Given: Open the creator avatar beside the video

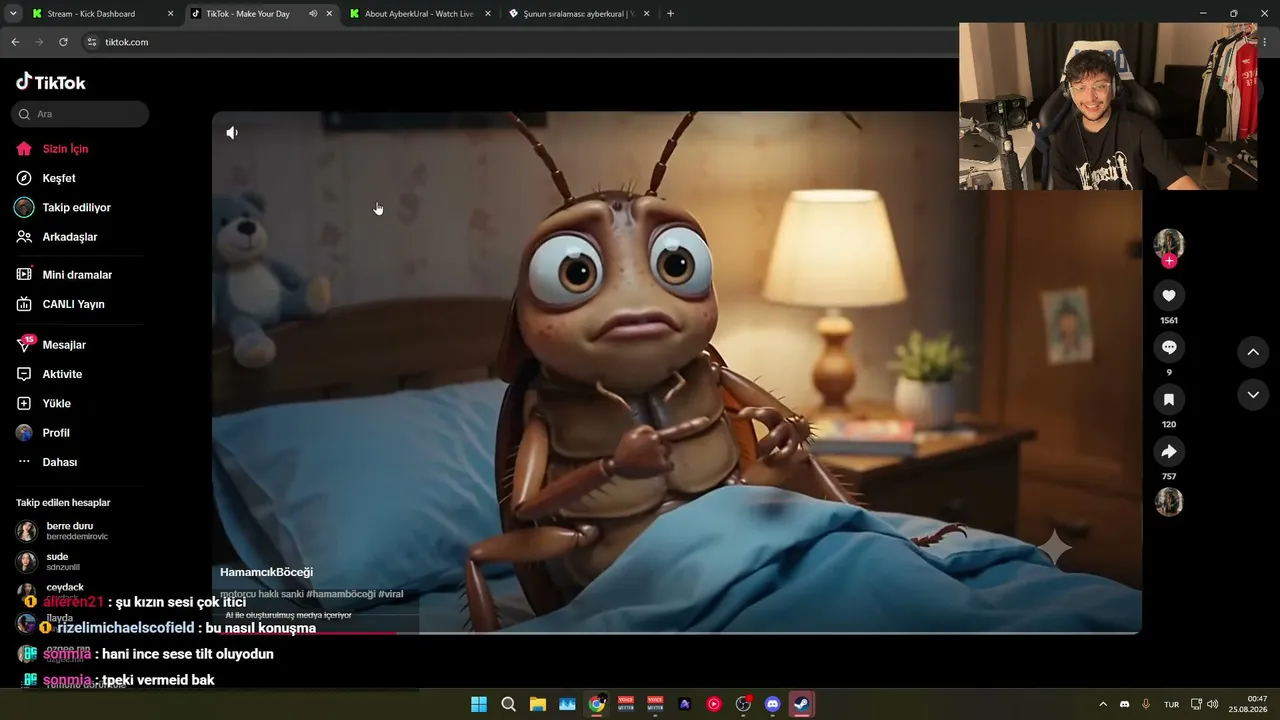Looking at the screenshot, I should pos(1169,244).
